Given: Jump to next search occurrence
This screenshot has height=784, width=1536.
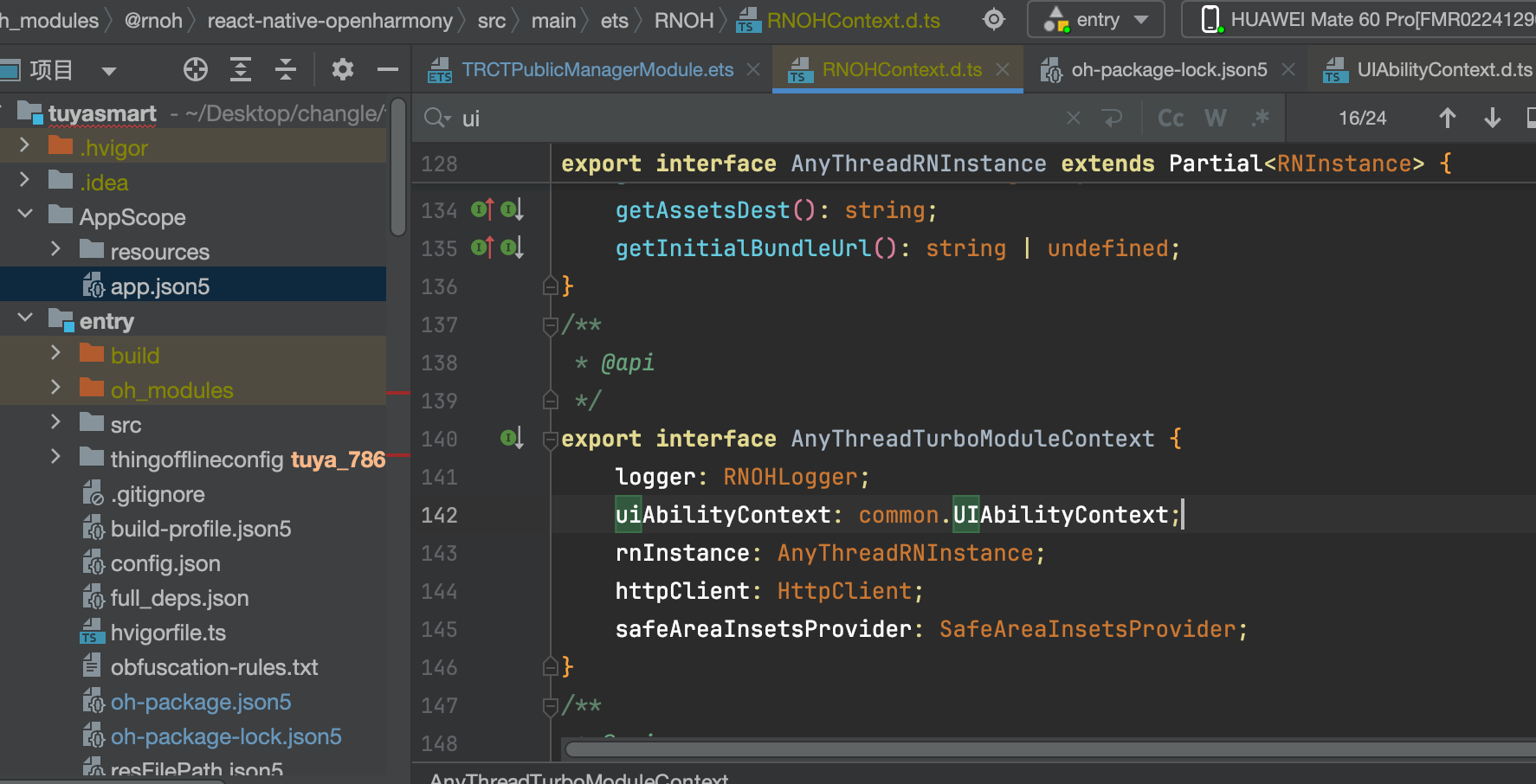Looking at the screenshot, I should click(x=1492, y=118).
